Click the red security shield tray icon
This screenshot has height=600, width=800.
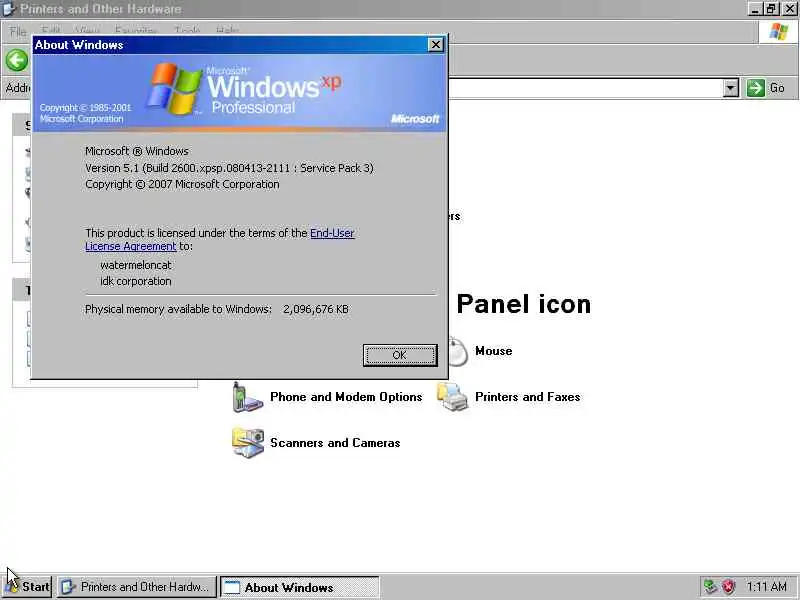point(728,586)
